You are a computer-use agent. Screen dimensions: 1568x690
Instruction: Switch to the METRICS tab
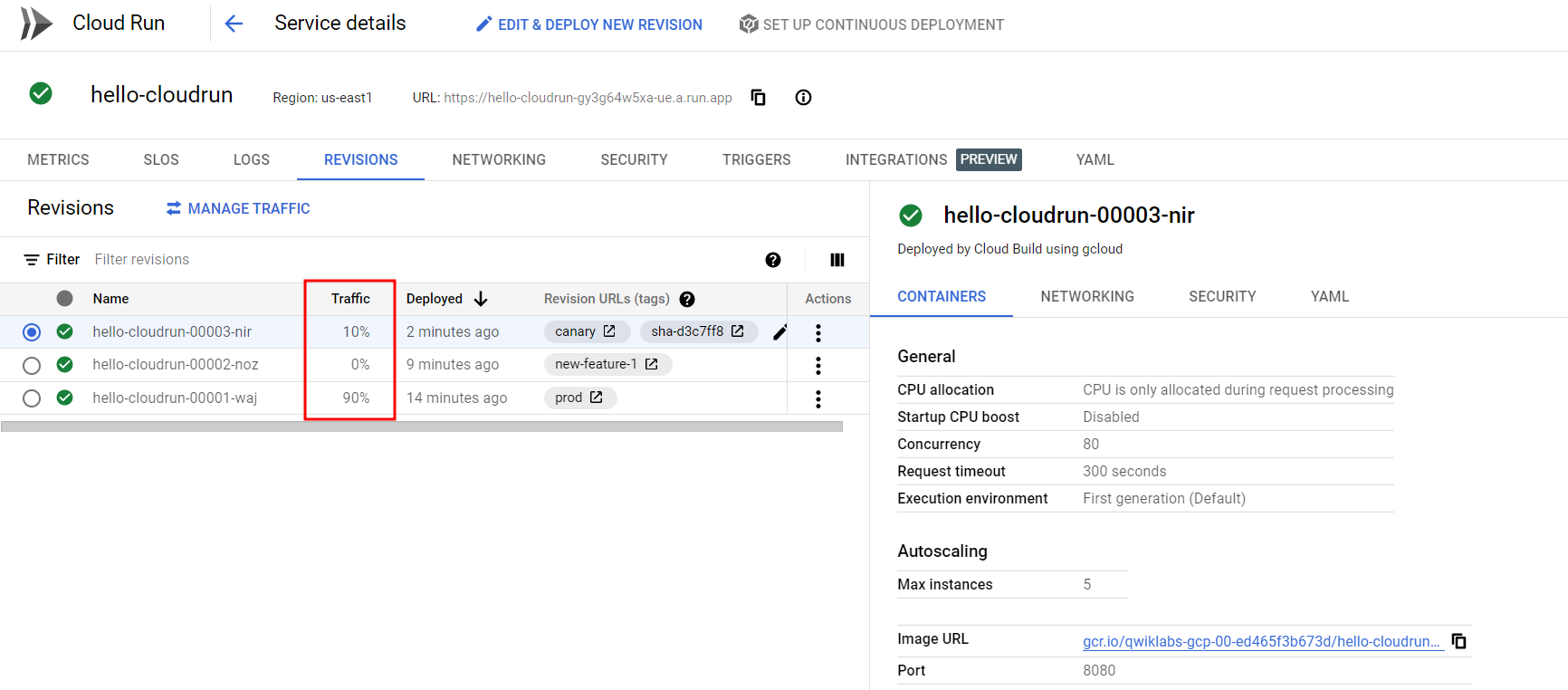coord(58,159)
